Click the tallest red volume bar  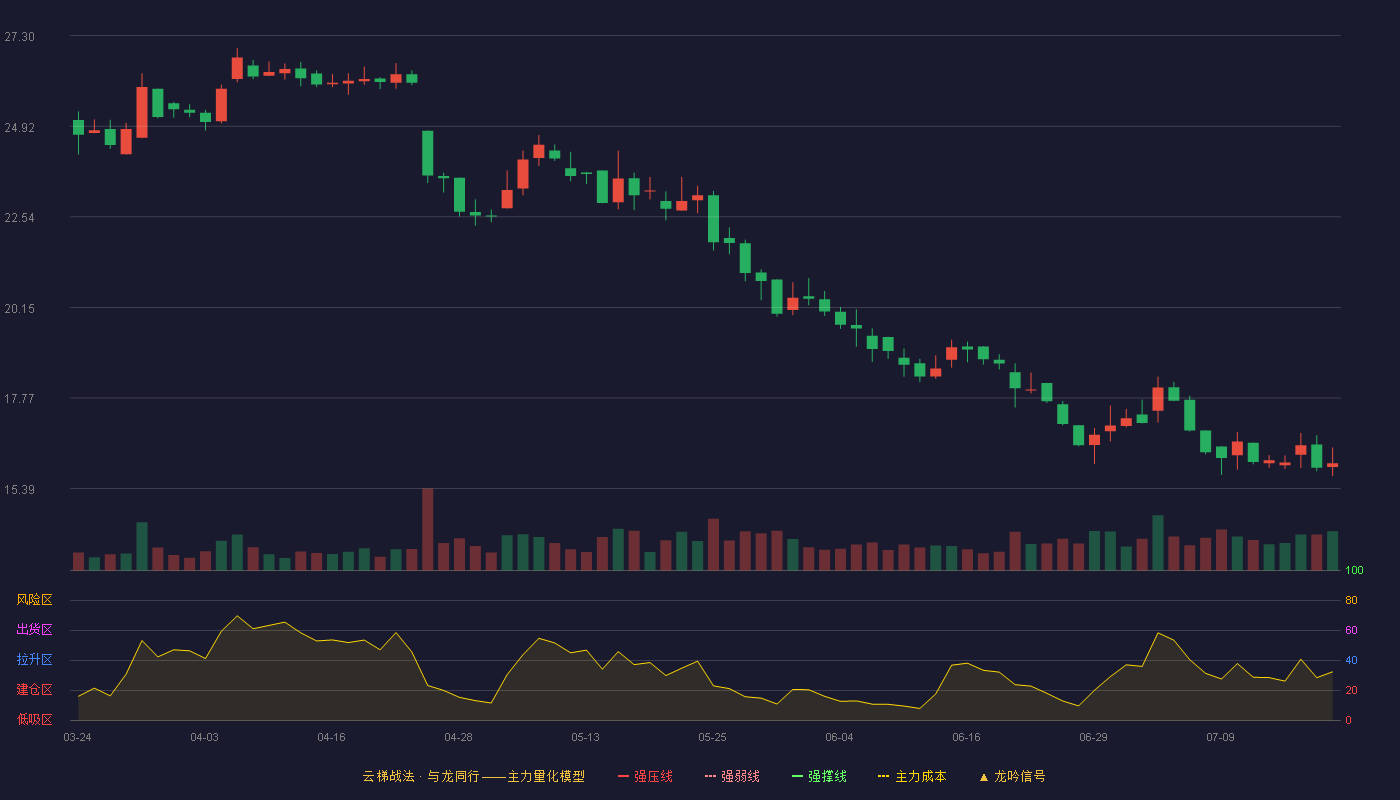tap(427, 529)
